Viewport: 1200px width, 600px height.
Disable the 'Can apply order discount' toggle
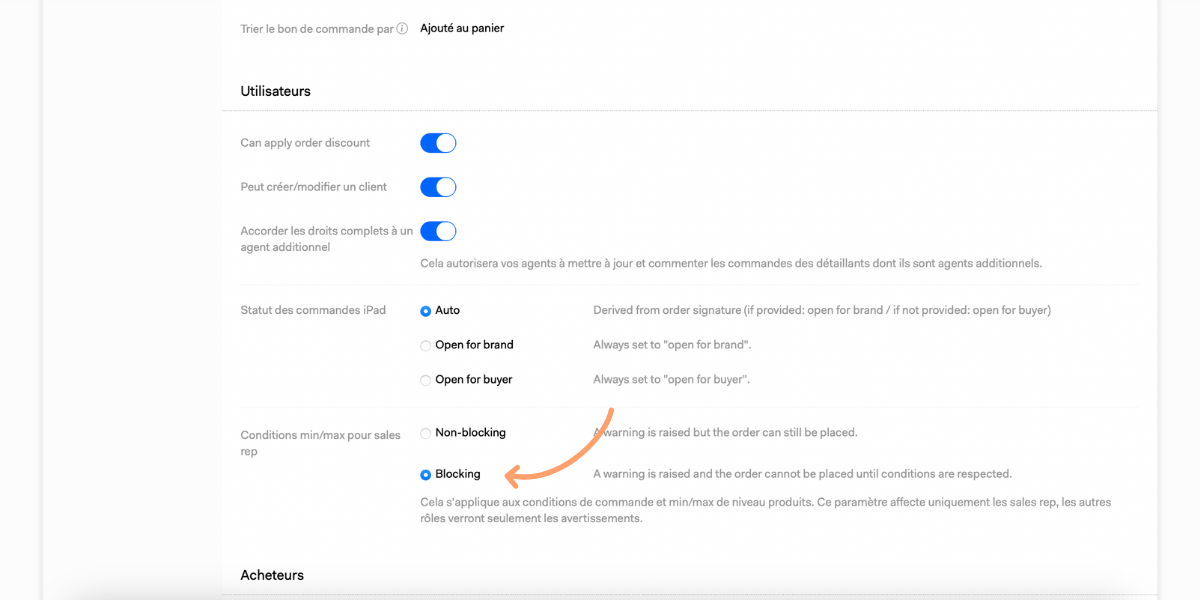(438, 143)
